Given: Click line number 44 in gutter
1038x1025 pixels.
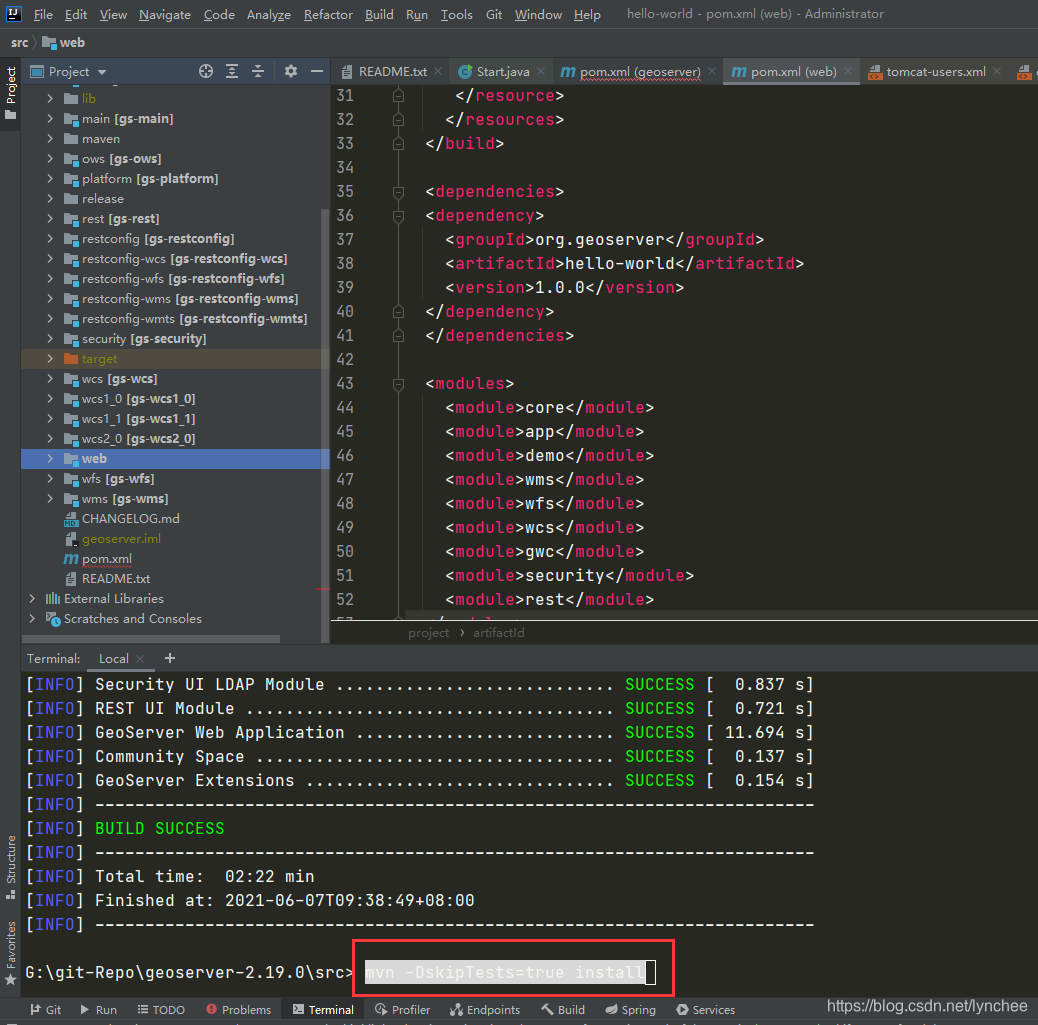Looking at the screenshot, I should (x=344, y=408).
